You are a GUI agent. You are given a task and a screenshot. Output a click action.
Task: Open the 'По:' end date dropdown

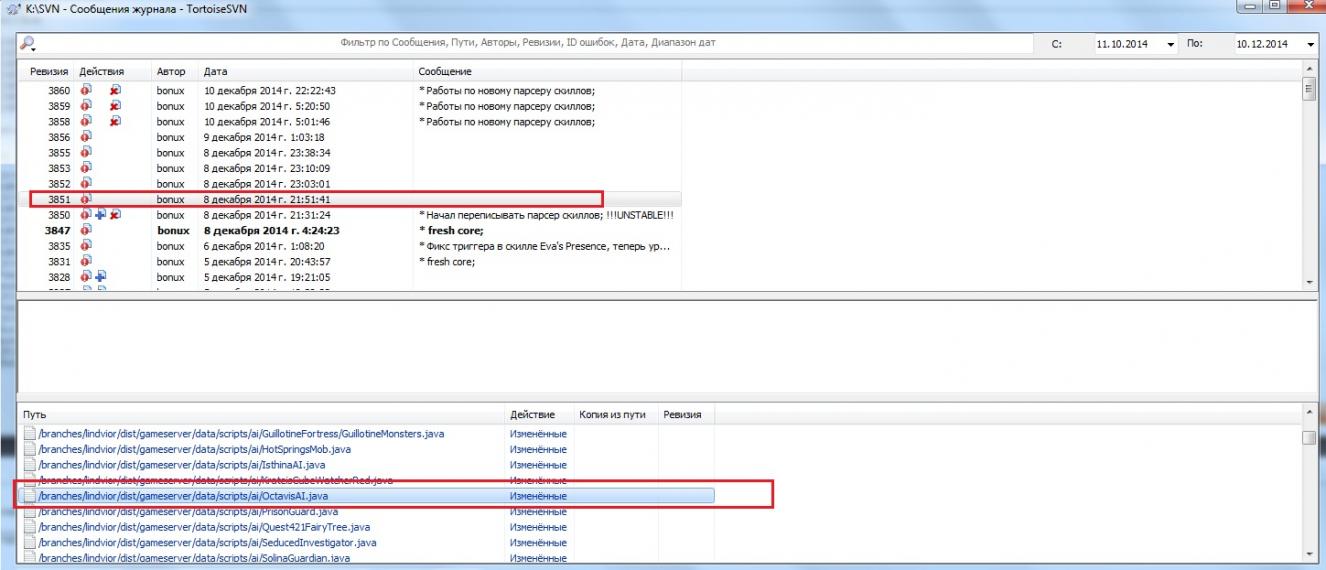click(1310, 45)
